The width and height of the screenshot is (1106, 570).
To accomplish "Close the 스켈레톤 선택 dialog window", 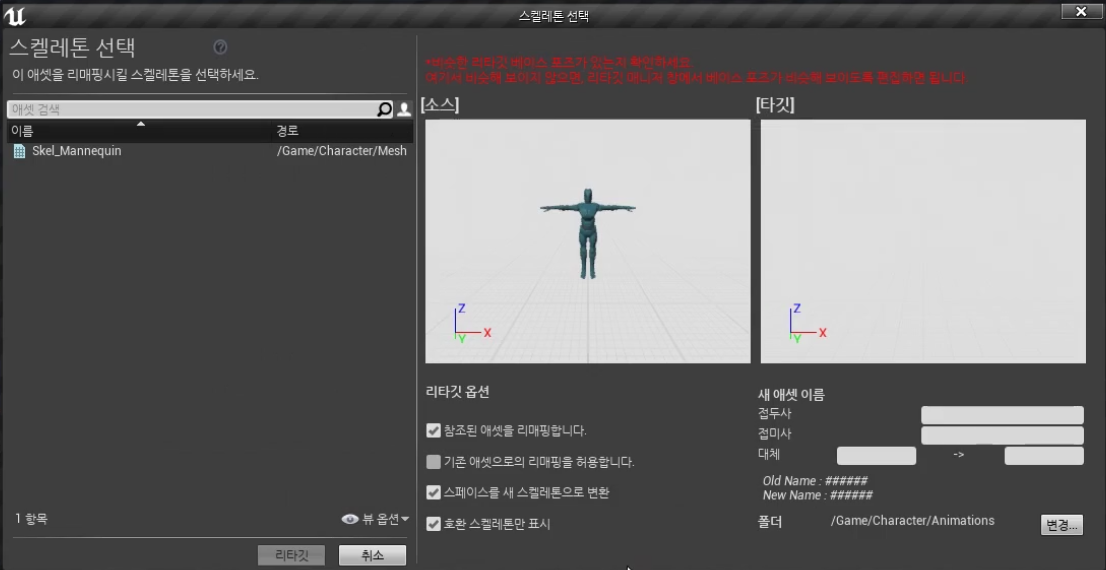I will point(1081,12).
